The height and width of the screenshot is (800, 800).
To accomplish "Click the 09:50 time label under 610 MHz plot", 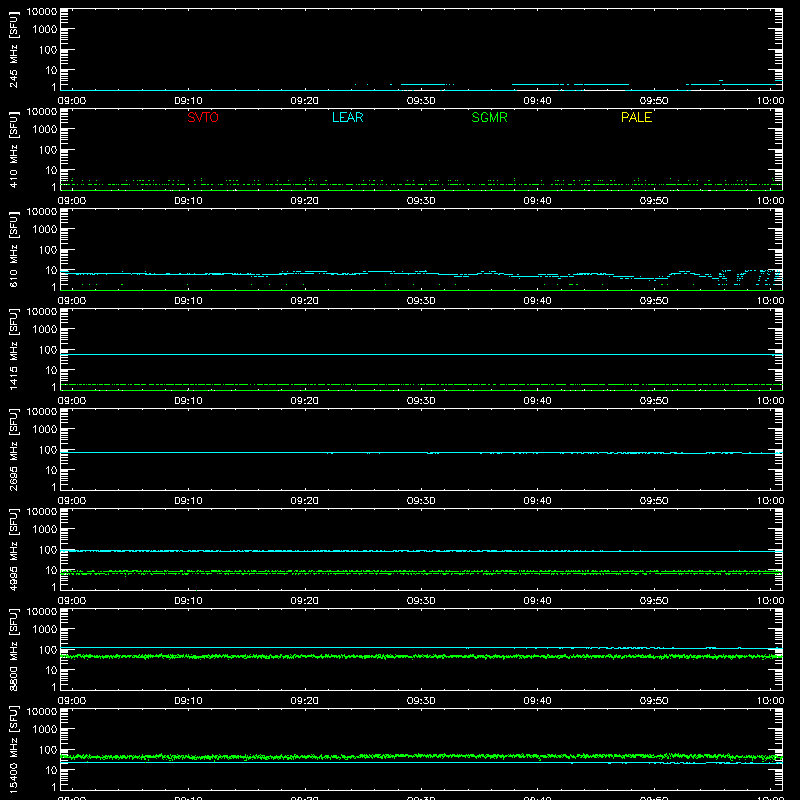I will pyautogui.click(x=654, y=301).
